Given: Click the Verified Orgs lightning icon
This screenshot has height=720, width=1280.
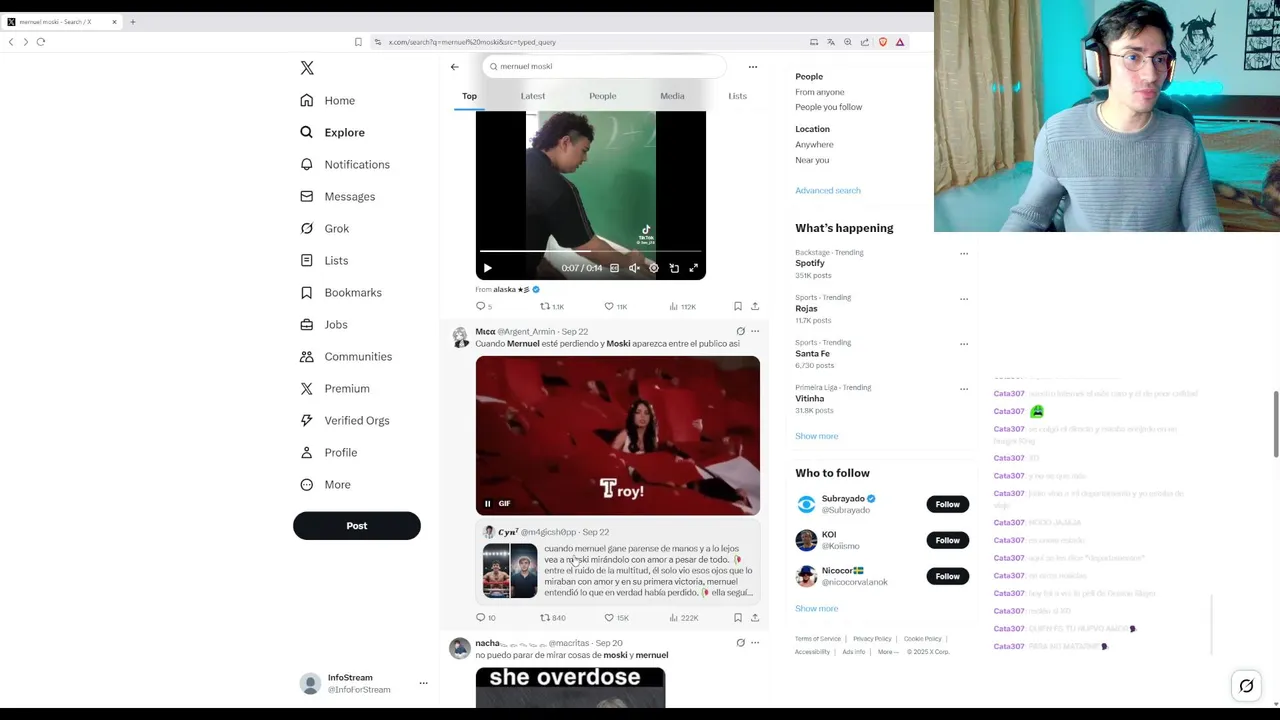Looking at the screenshot, I should point(307,420).
